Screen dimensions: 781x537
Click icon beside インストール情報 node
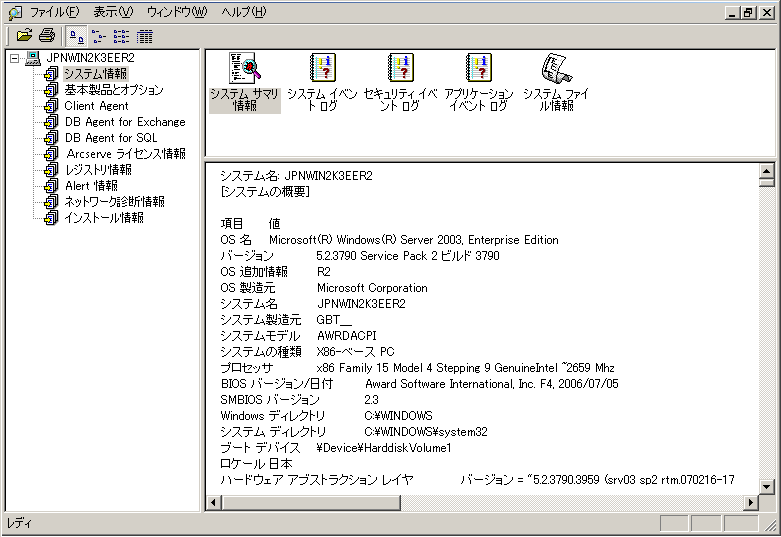[51, 218]
